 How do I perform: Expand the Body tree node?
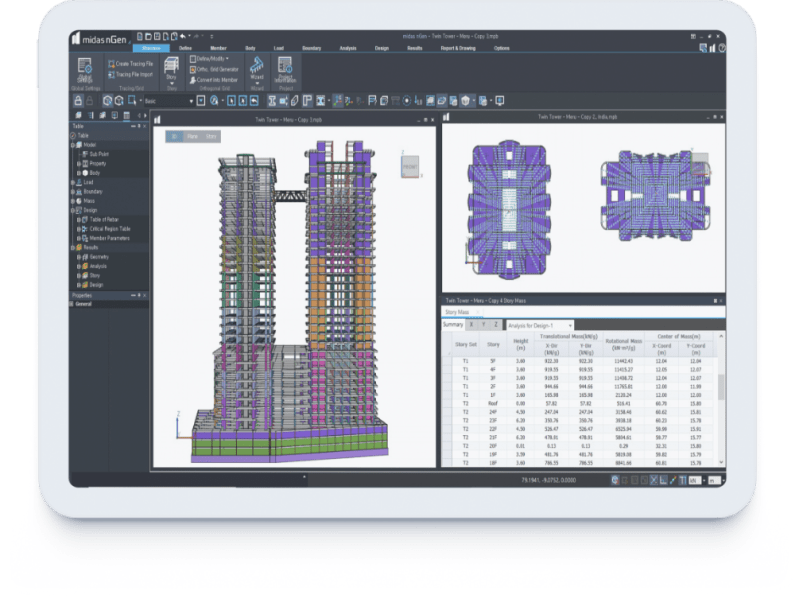tap(79, 173)
